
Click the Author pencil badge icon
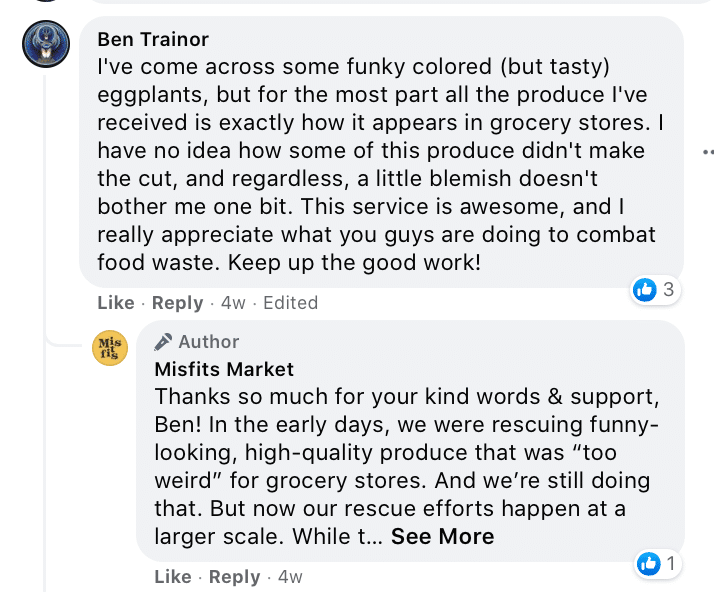click(164, 342)
